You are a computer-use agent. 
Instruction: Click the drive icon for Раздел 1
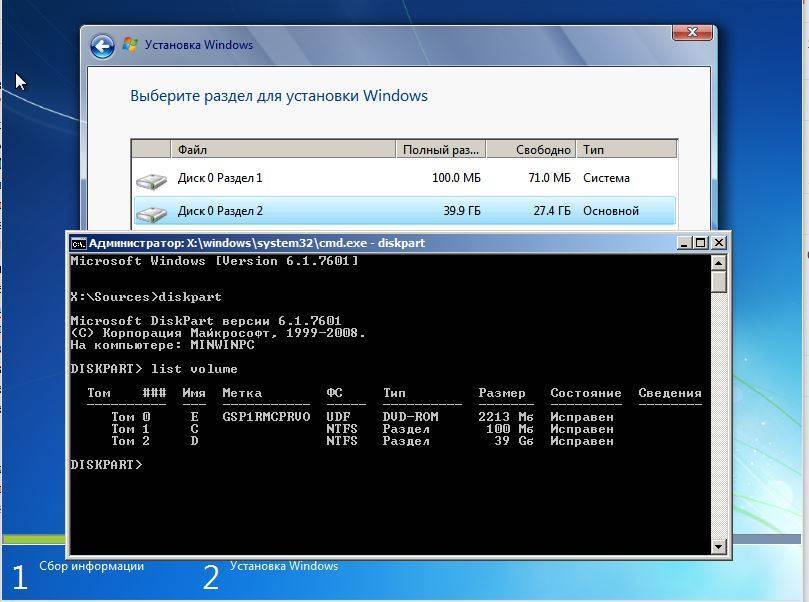coord(152,180)
